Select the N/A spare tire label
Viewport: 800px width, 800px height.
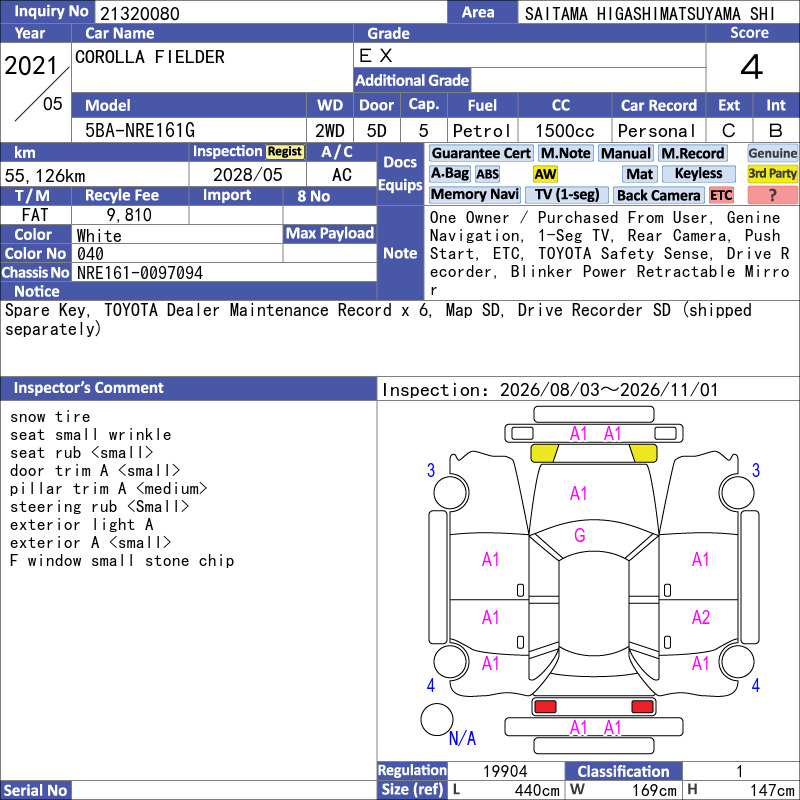(462, 738)
